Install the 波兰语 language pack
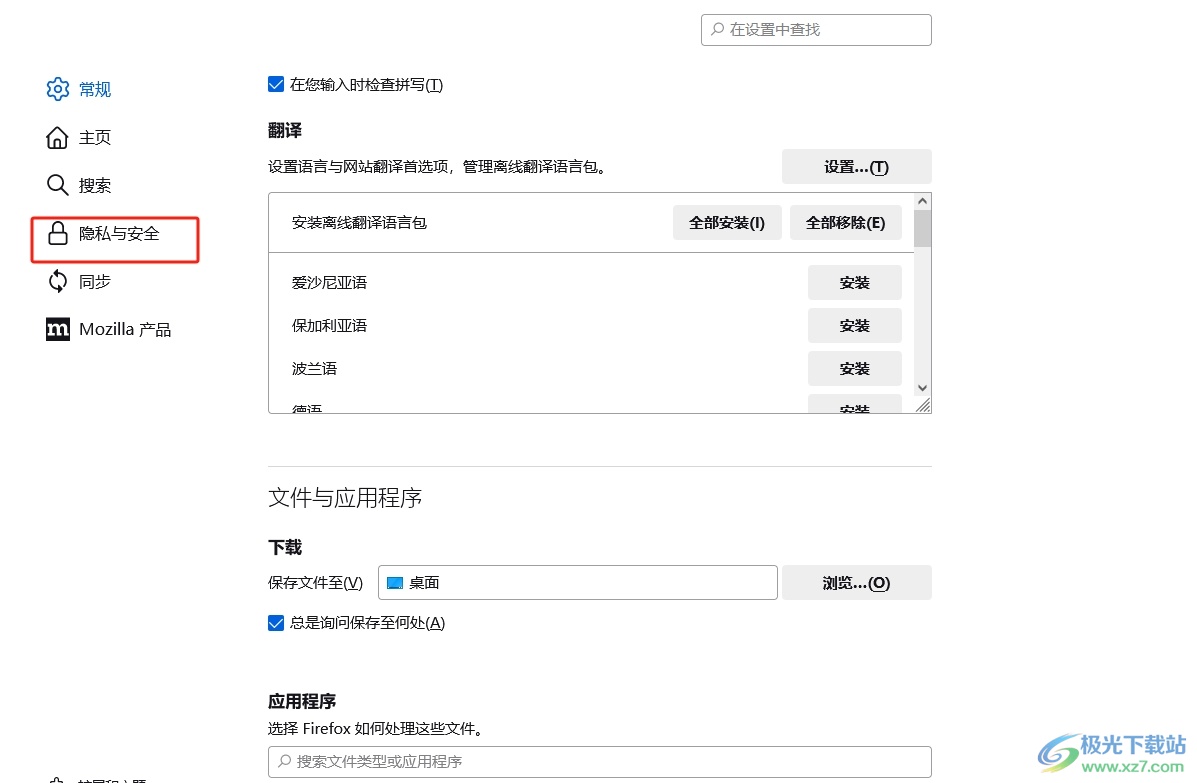This screenshot has height=783, width=1197. pos(854,369)
